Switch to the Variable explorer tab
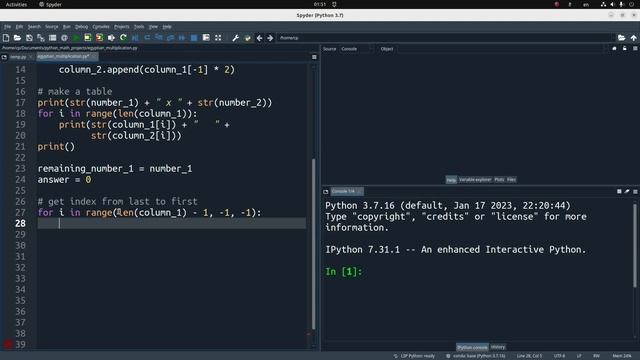Viewport: 640px width, 360px height. (x=475, y=180)
